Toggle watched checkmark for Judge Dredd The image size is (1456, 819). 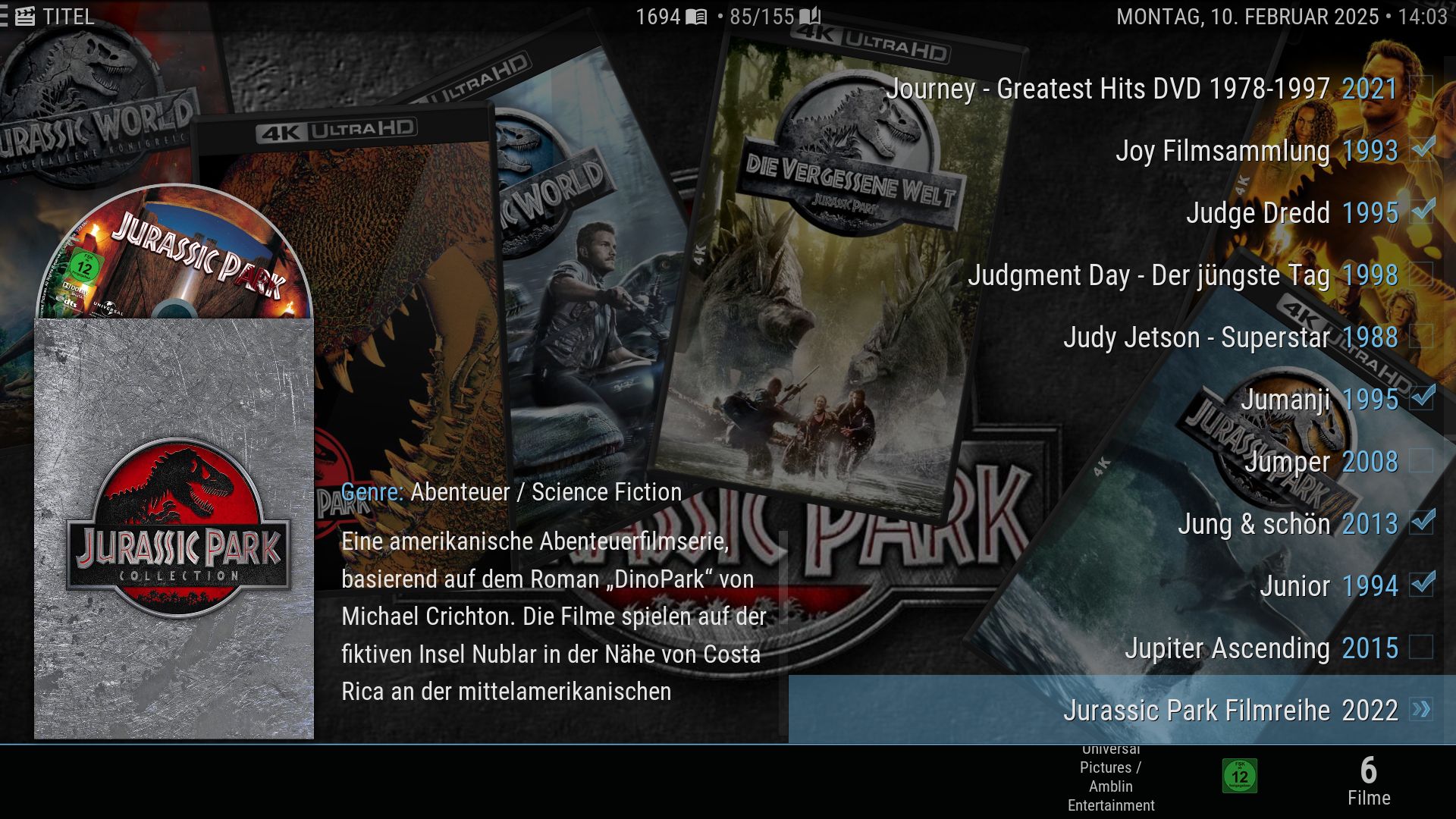(1422, 211)
